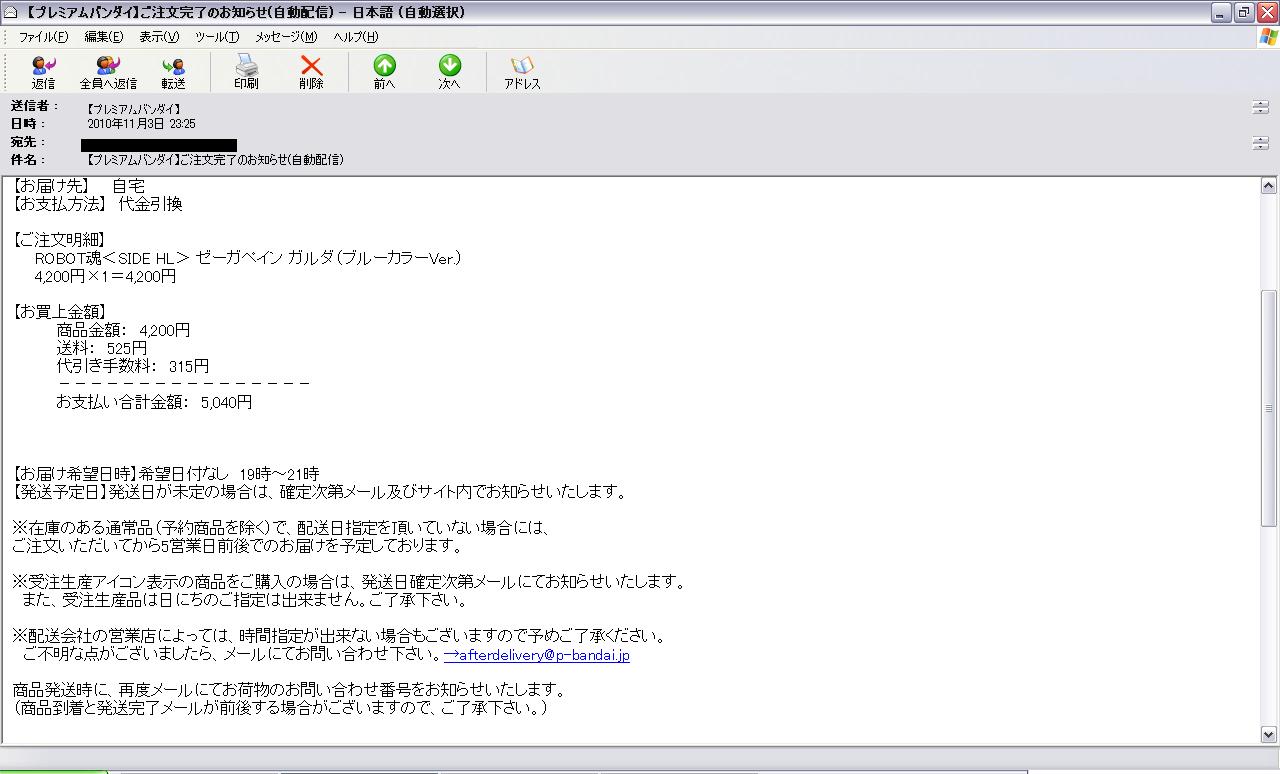The image size is (1280, 774).
Task: Click the recipient row expand button
Action: 1260,143
